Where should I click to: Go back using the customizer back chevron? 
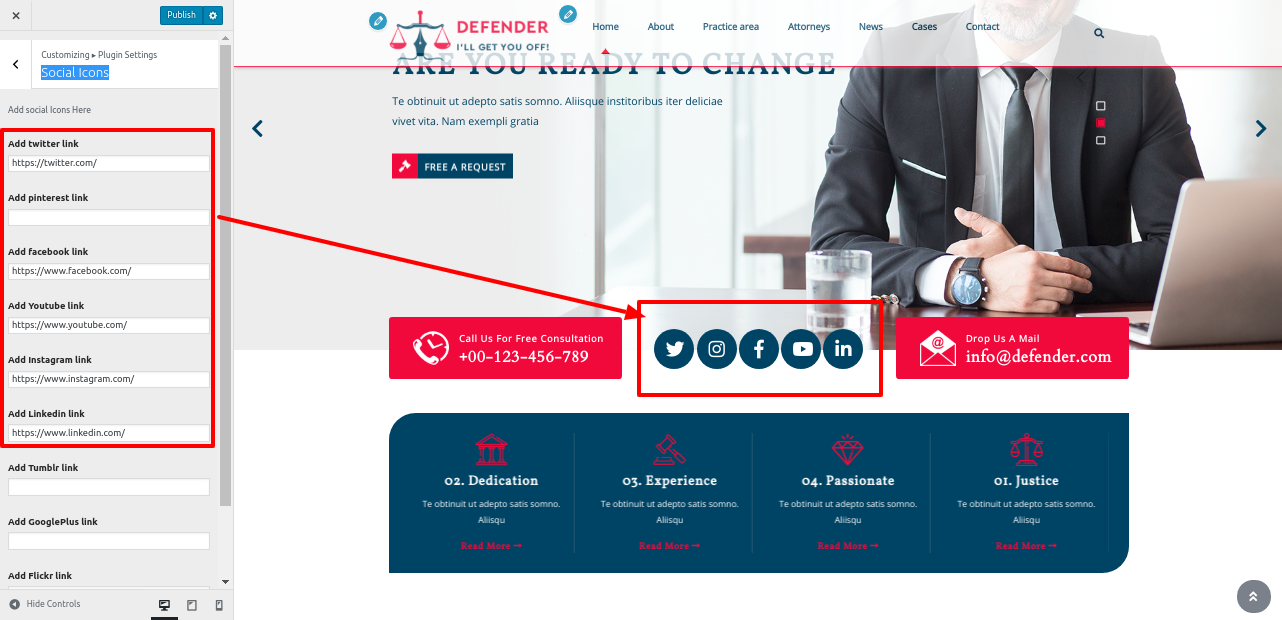pyautogui.click(x=15, y=64)
